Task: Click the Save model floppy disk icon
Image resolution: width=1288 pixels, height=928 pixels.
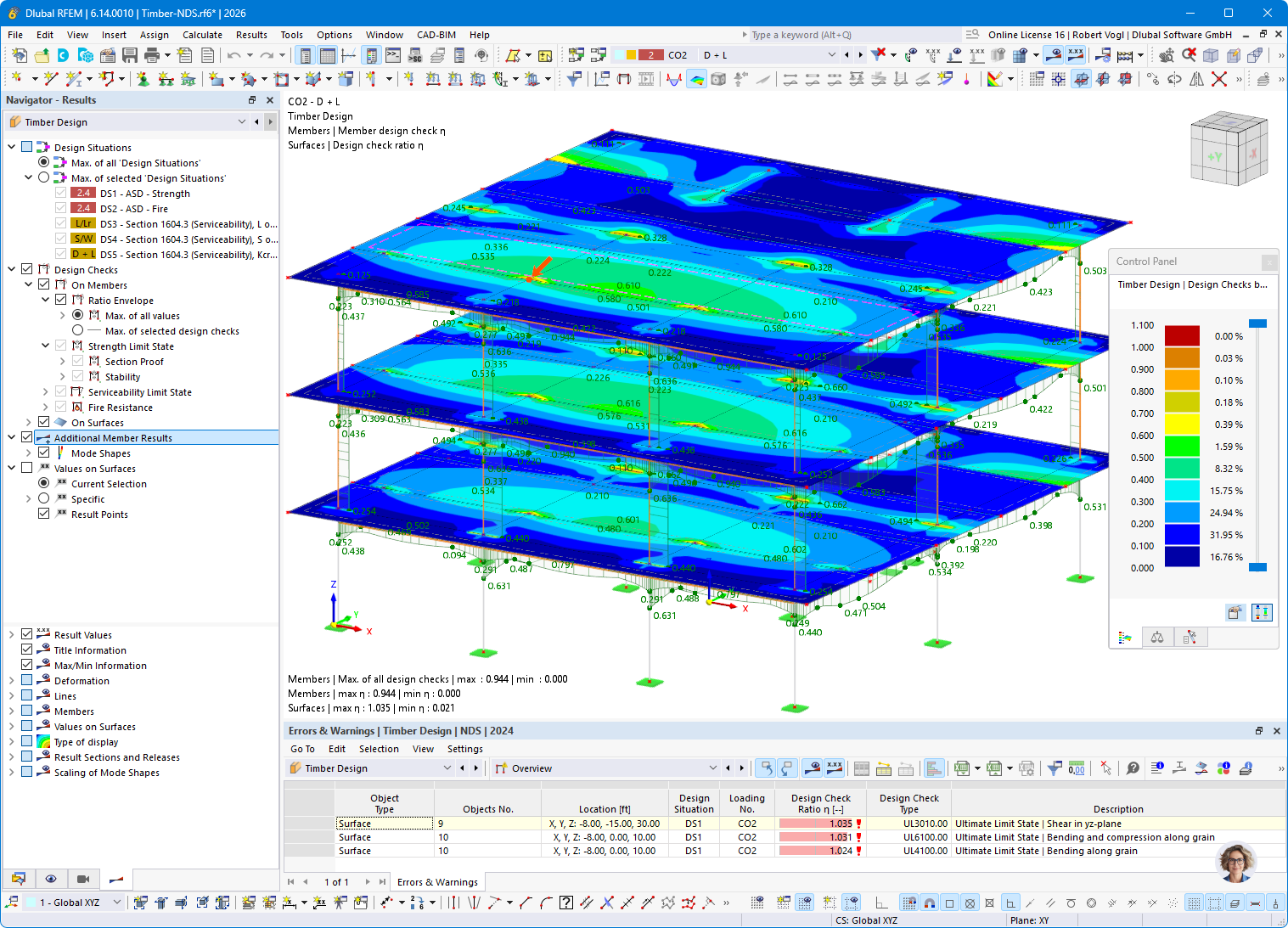Action: [x=130, y=55]
